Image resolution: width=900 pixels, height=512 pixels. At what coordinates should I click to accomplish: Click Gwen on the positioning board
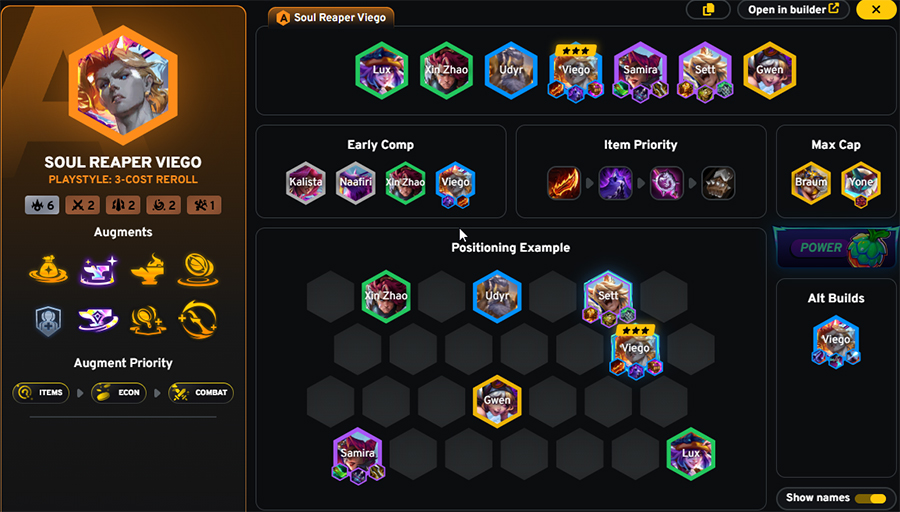tap(497, 401)
